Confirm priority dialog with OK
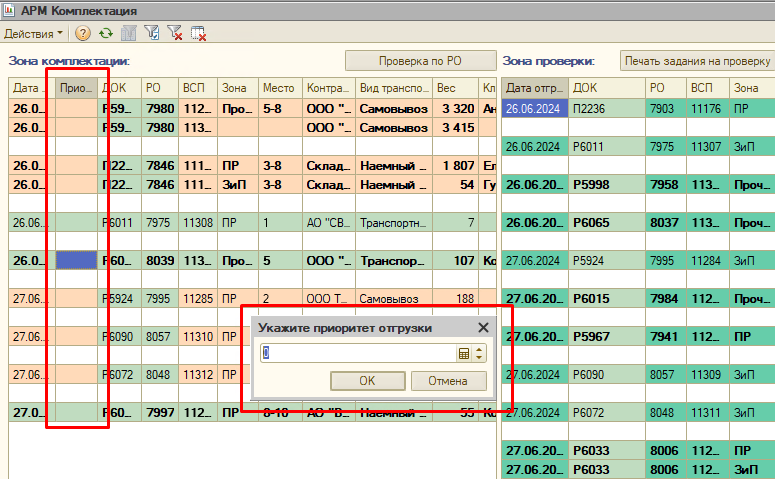 [x=367, y=381]
